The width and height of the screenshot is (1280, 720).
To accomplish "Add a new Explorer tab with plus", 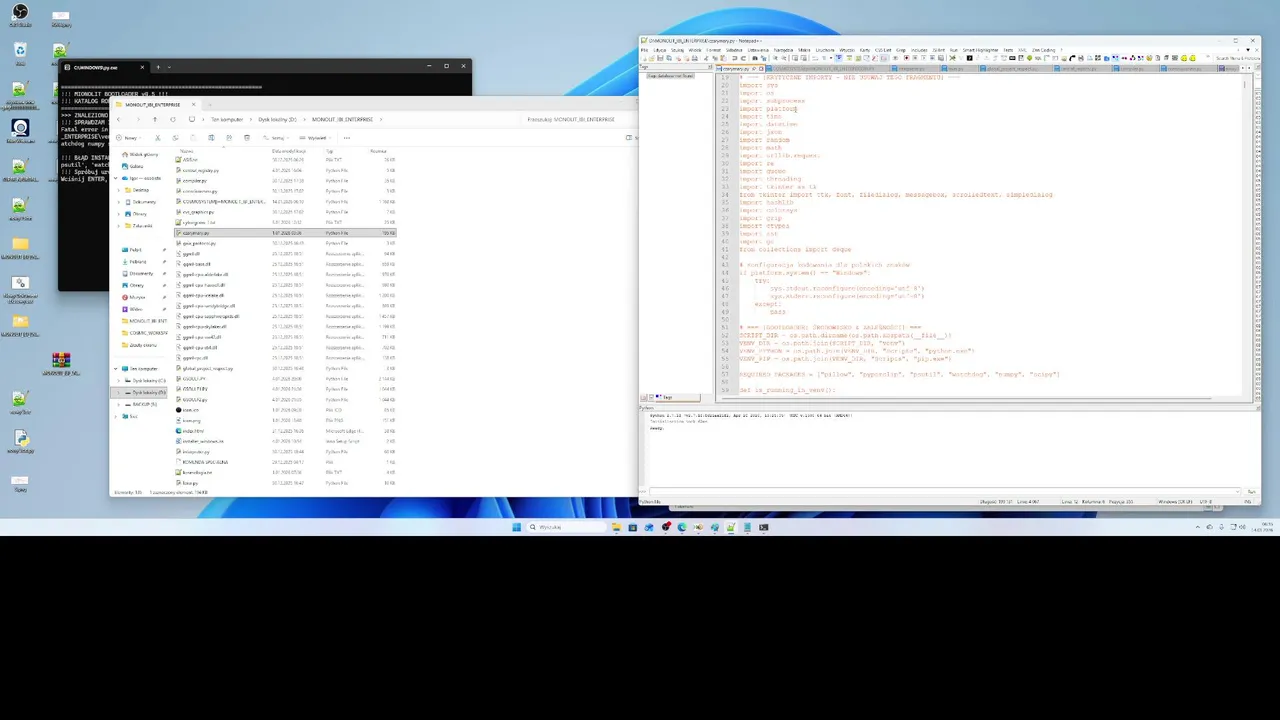I will (x=210, y=105).
